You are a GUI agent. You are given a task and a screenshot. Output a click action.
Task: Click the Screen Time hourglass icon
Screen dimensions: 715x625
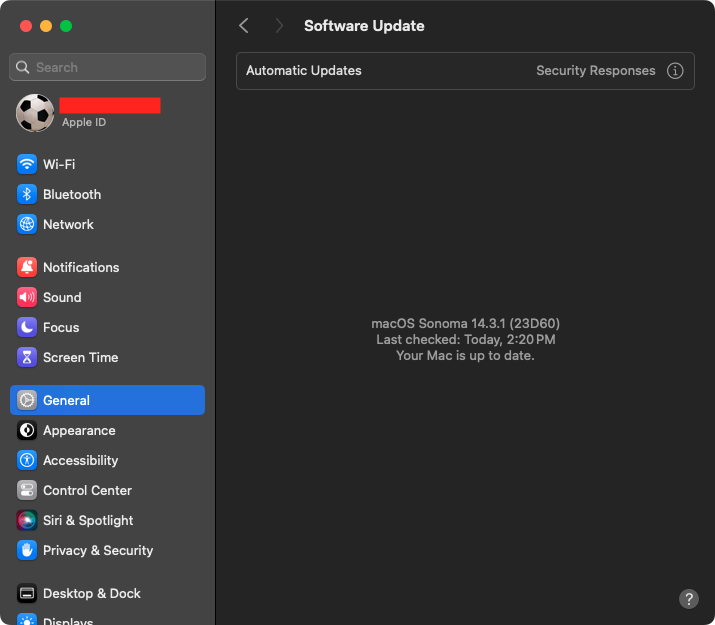click(27, 357)
